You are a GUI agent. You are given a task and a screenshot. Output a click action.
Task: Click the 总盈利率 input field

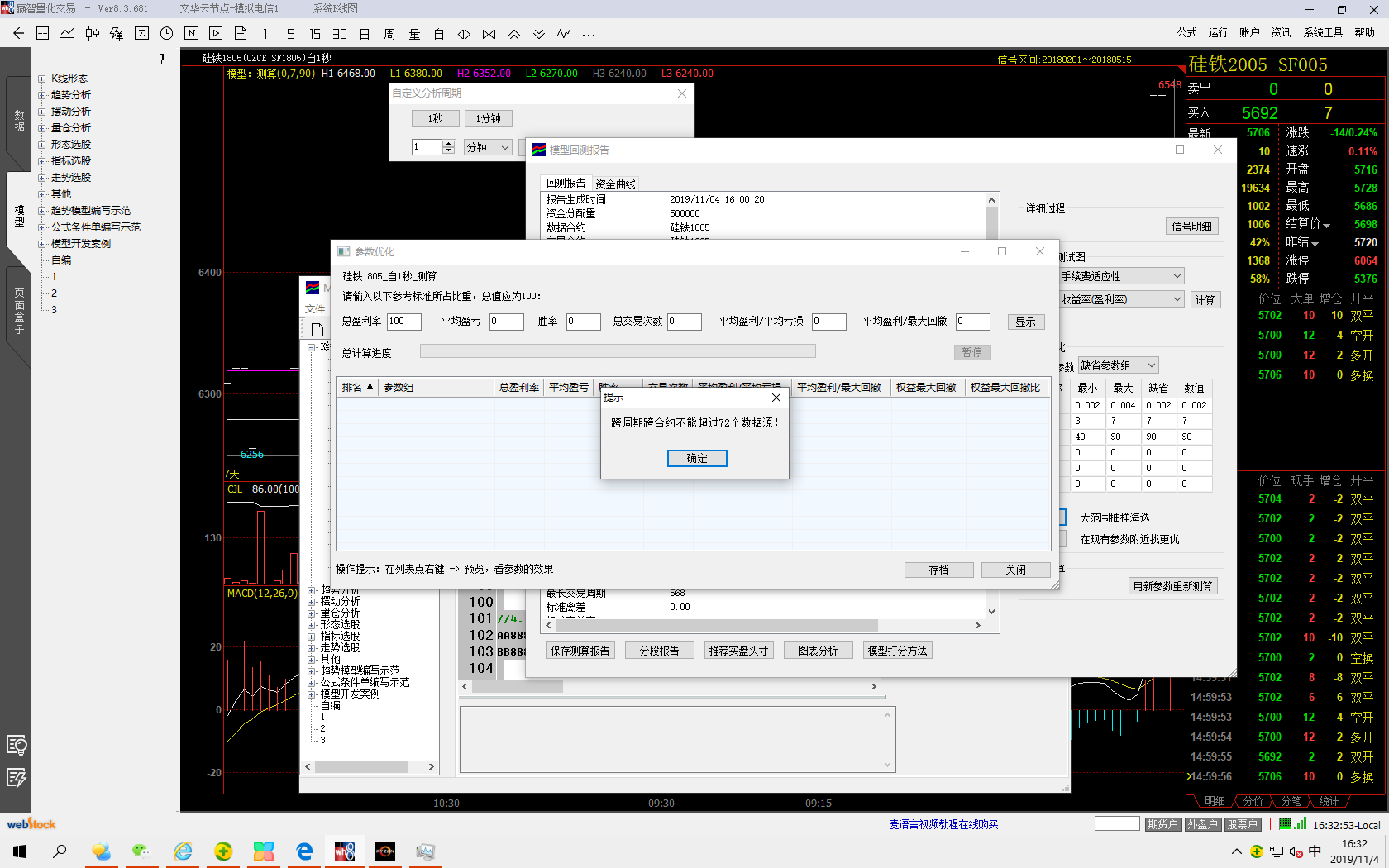(x=403, y=322)
